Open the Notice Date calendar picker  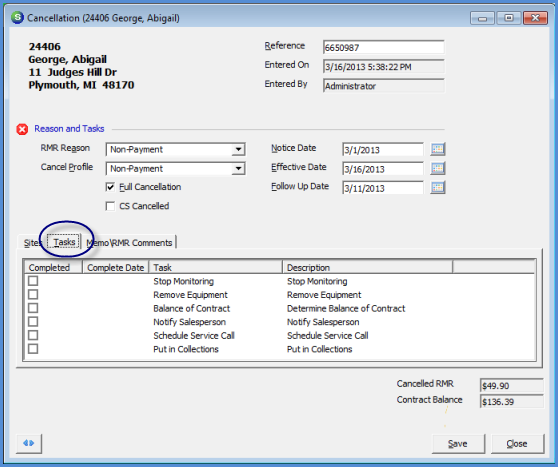pyautogui.click(x=438, y=149)
